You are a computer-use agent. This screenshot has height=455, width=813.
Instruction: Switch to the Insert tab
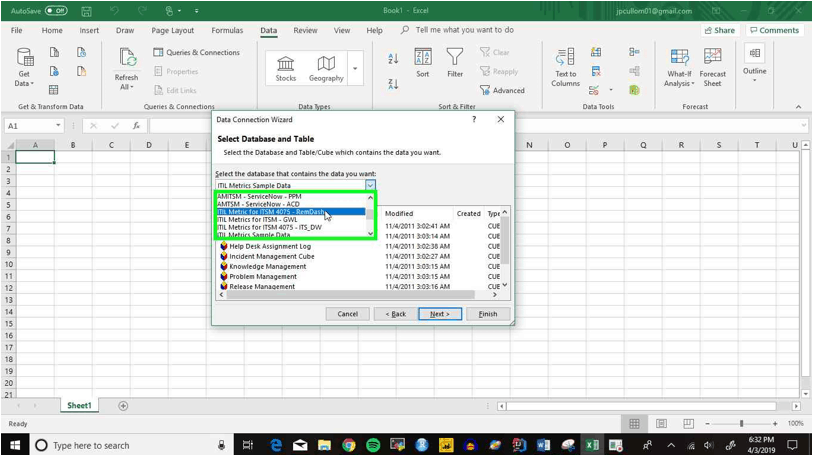[89, 30]
